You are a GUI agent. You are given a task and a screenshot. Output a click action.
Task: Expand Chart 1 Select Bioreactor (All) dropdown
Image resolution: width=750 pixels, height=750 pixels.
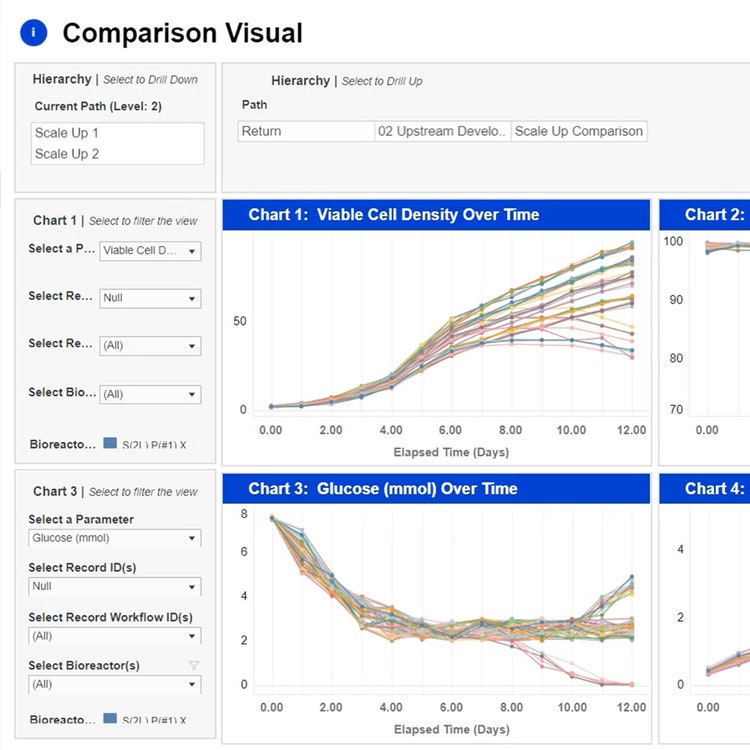point(150,394)
